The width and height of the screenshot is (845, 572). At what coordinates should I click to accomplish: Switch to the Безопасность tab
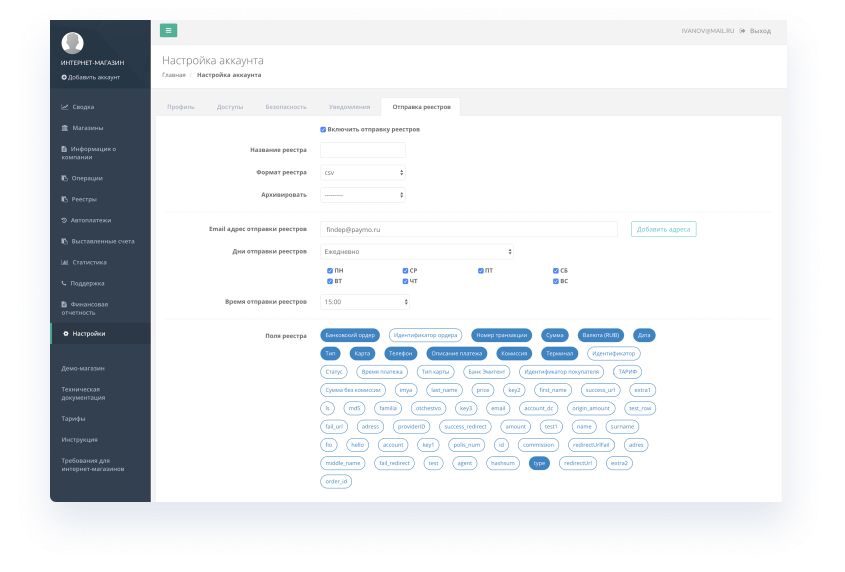point(286,107)
